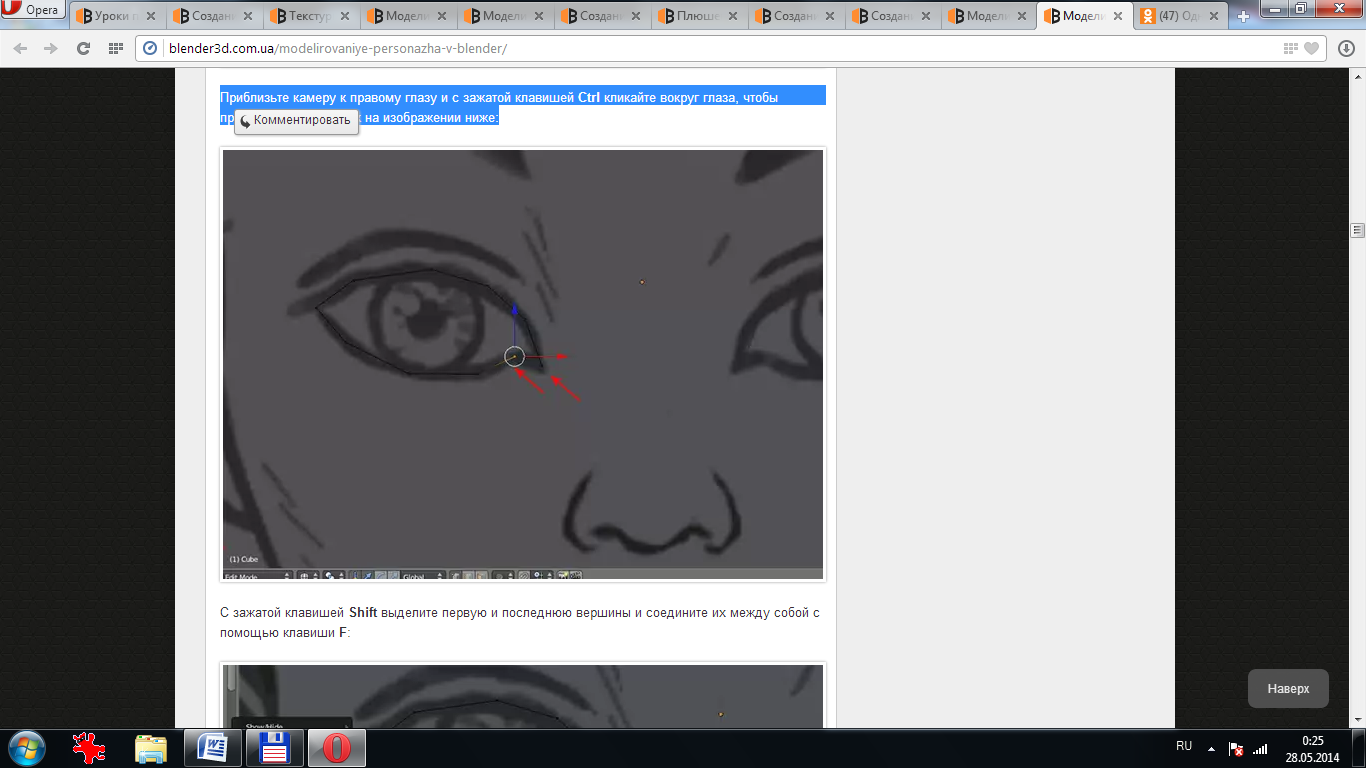Open the floppy-disk taskbar application
Image resolution: width=1366 pixels, height=768 pixels.
[x=274, y=748]
